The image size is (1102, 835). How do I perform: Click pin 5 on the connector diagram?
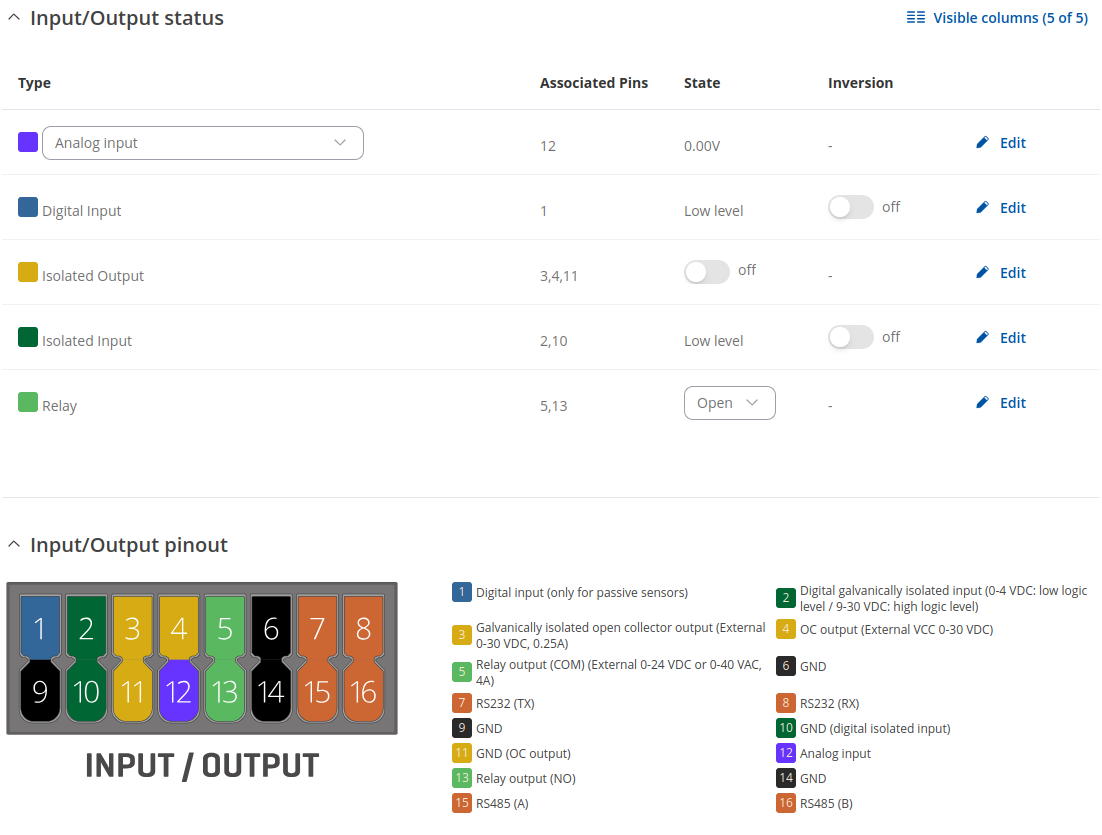tap(225, 628)
